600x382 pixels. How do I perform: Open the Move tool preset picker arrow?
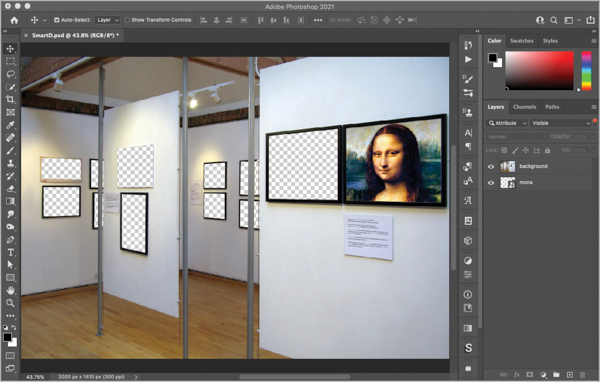[x=44, y=20]
